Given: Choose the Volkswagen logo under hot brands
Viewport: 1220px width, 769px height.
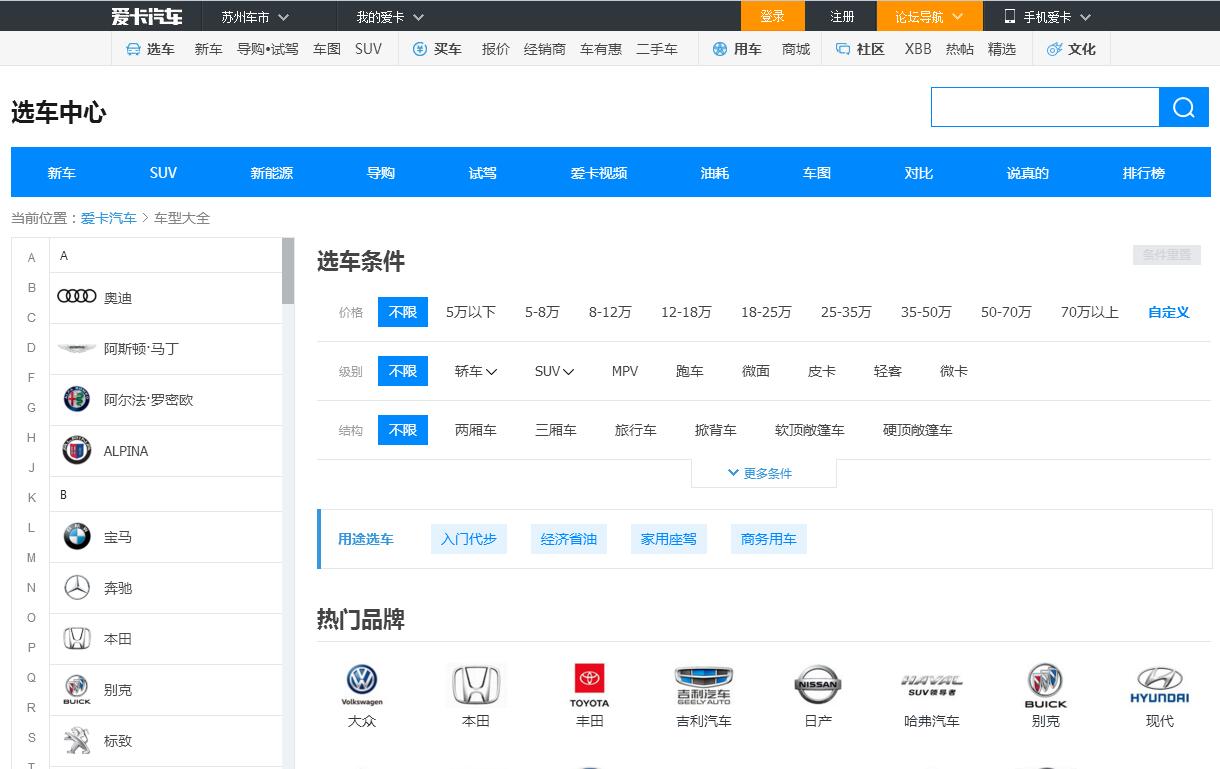Looking at the screenshot, I should click(362, 683).
